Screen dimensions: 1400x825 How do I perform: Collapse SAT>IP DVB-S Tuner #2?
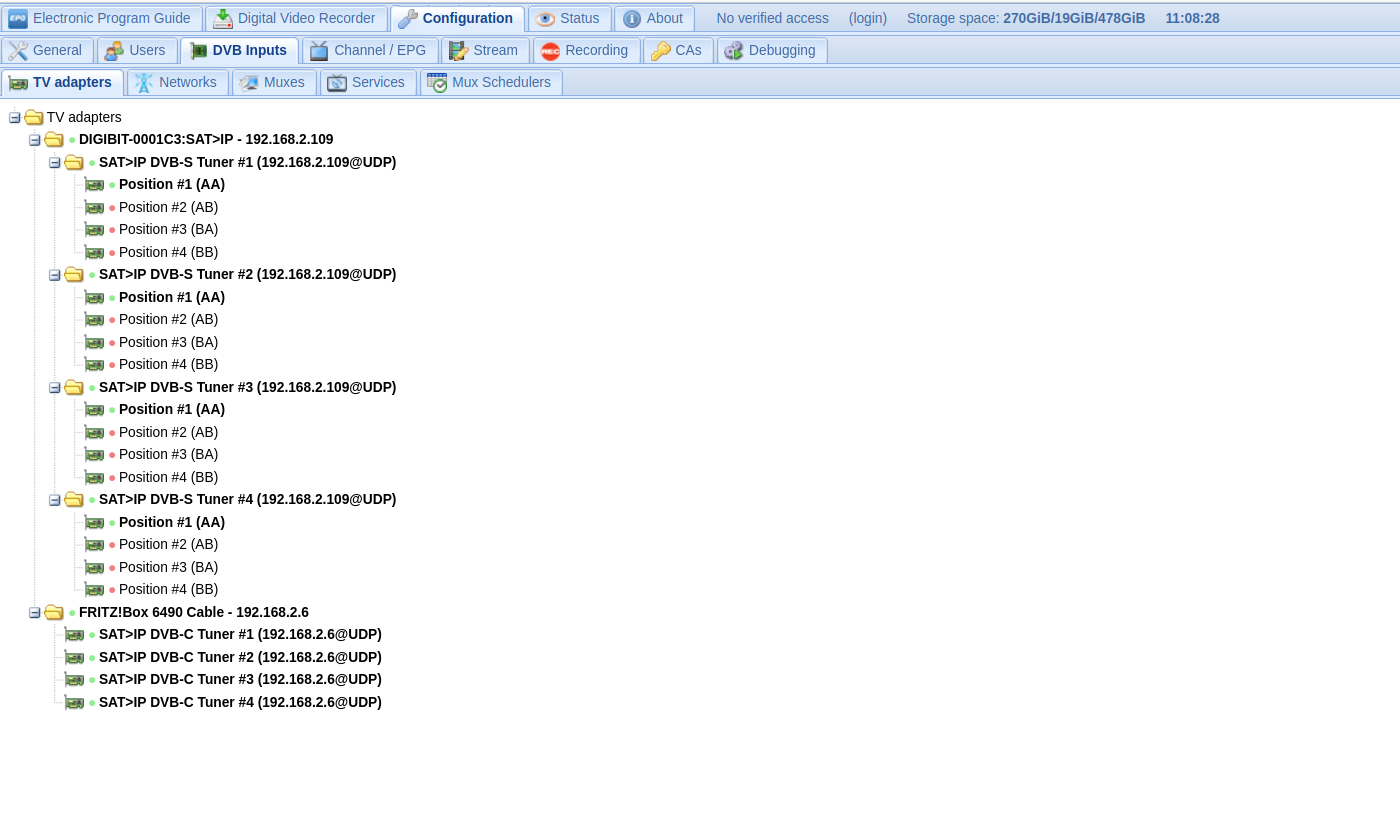(x=54, y=275)
